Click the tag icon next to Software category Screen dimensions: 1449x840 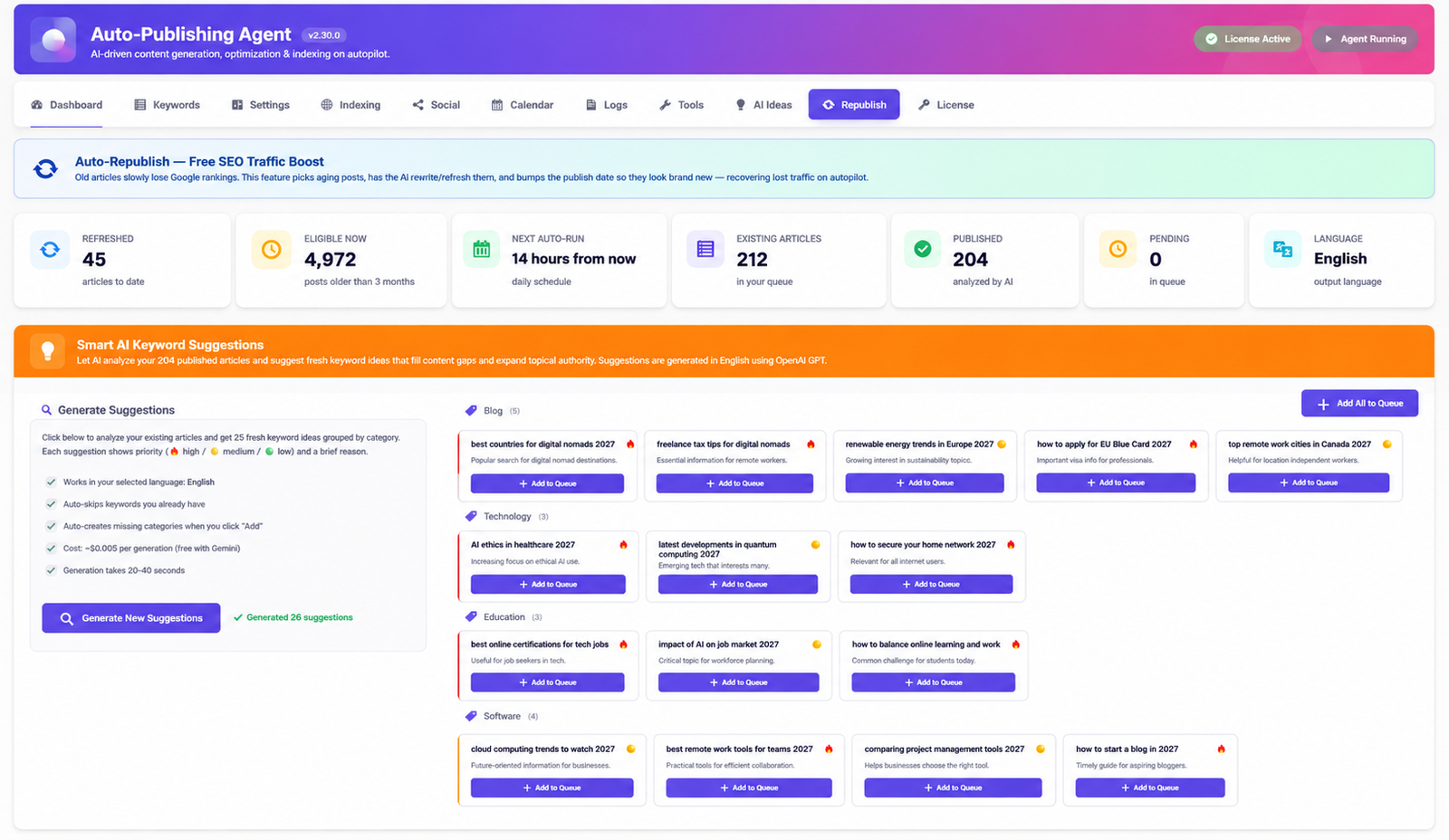point(471,717)
